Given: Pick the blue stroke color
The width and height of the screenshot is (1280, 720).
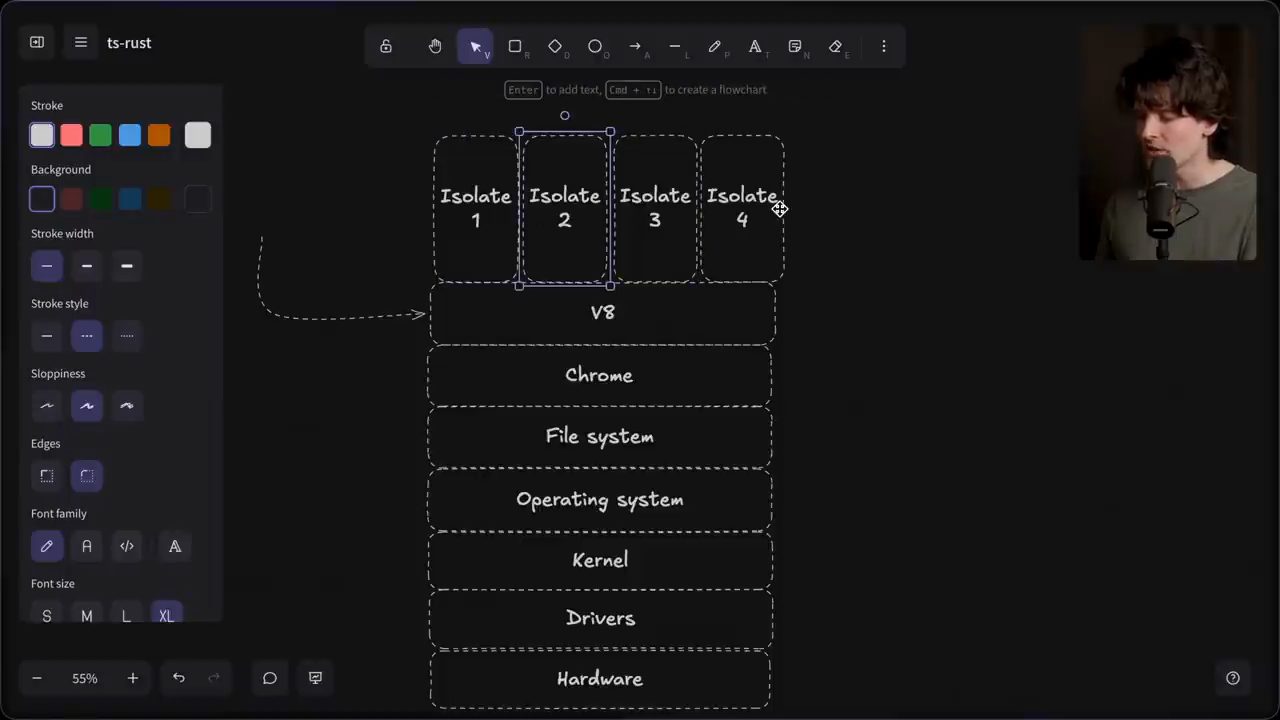Looking at the screenshot, I should pos(130,135).
